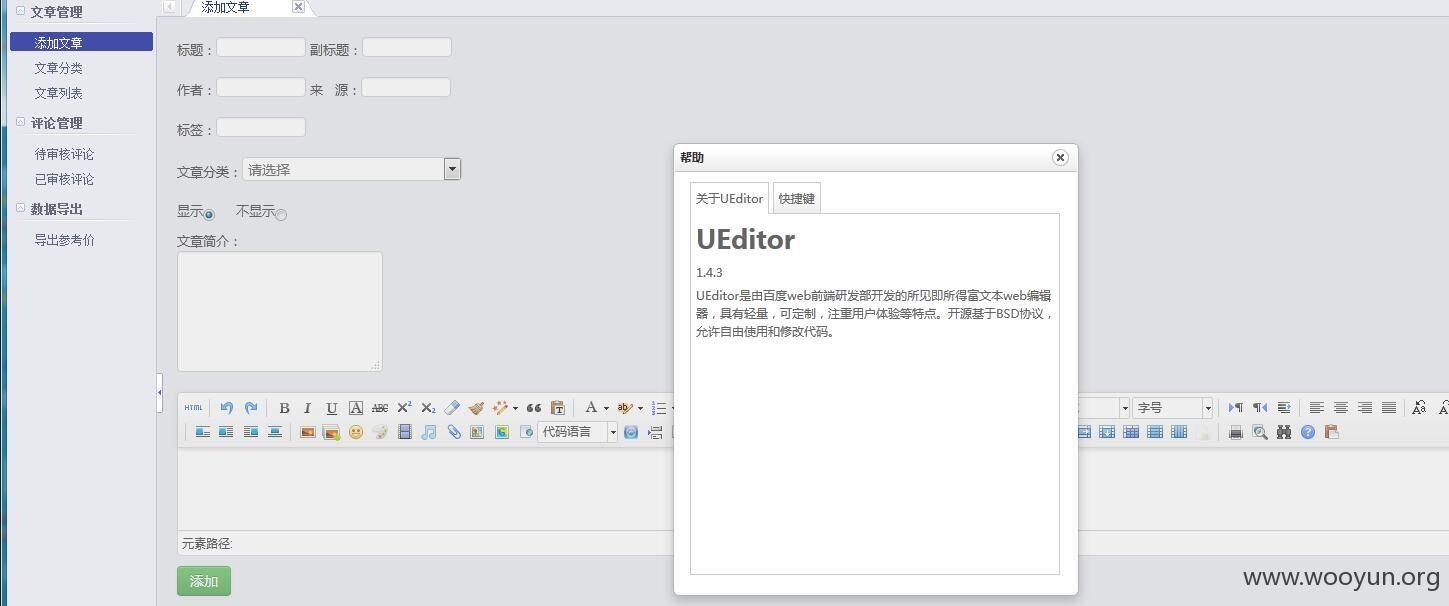The image size is (1449, 606).
Task: Attach file with paperclip icon
Action: (453, 432)
